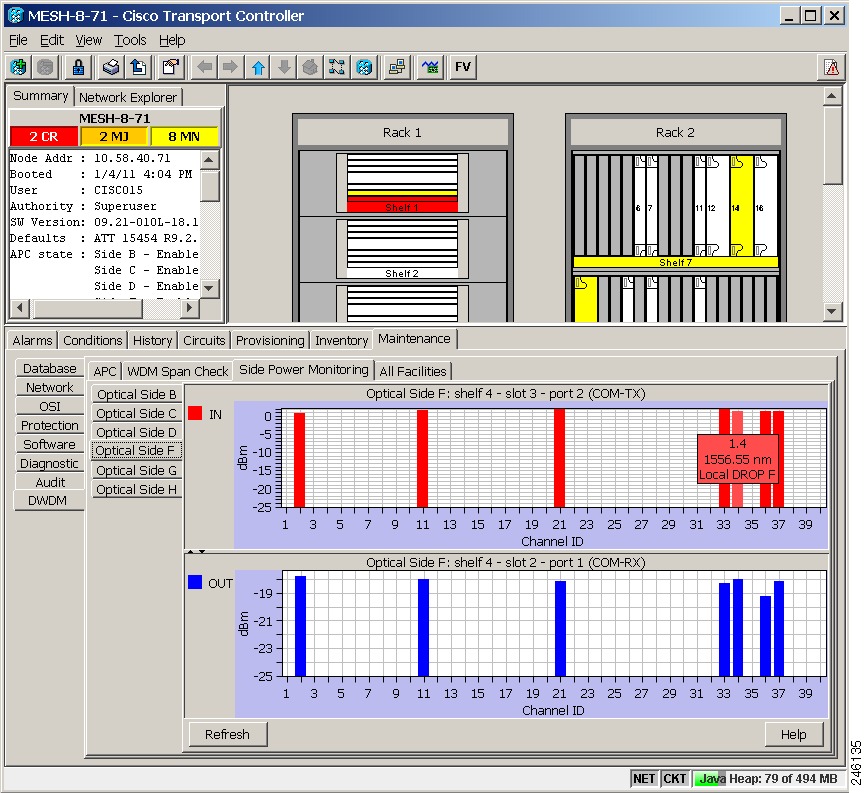This screenshot has height=793, width=866.
Task: Open the All Facilities subtab
Action: [413, 371]
